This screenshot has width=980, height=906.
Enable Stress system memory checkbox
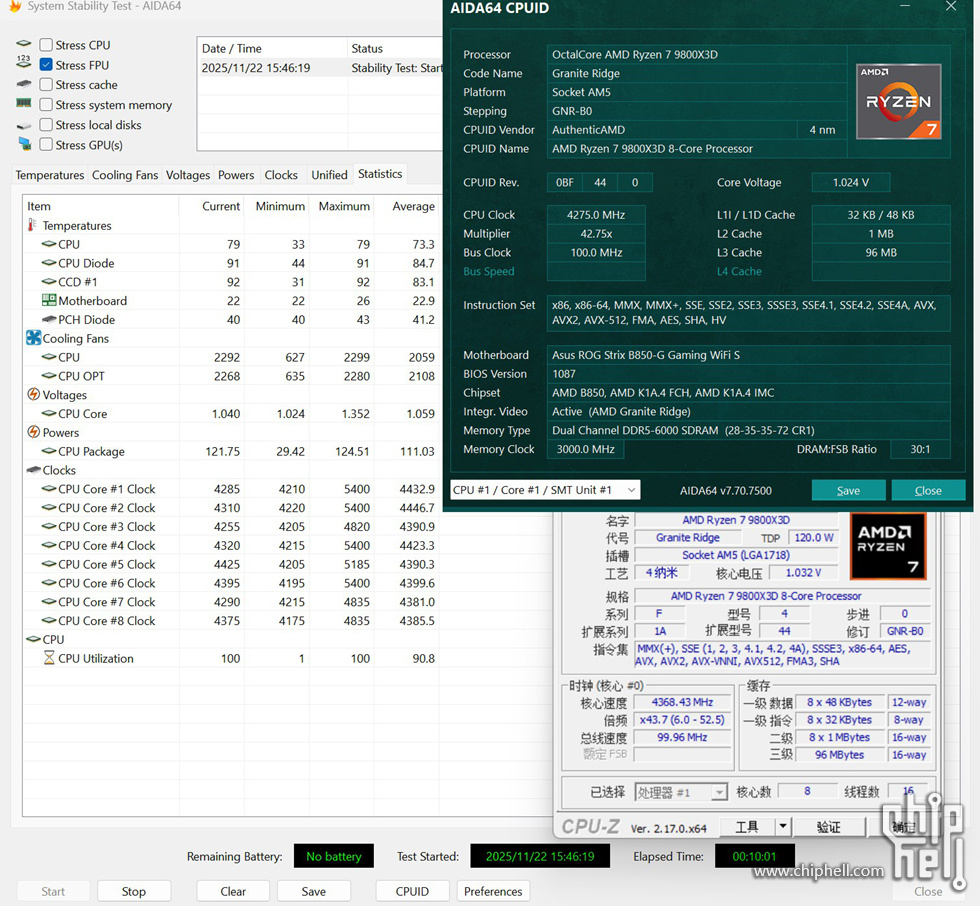click(46, 105)
